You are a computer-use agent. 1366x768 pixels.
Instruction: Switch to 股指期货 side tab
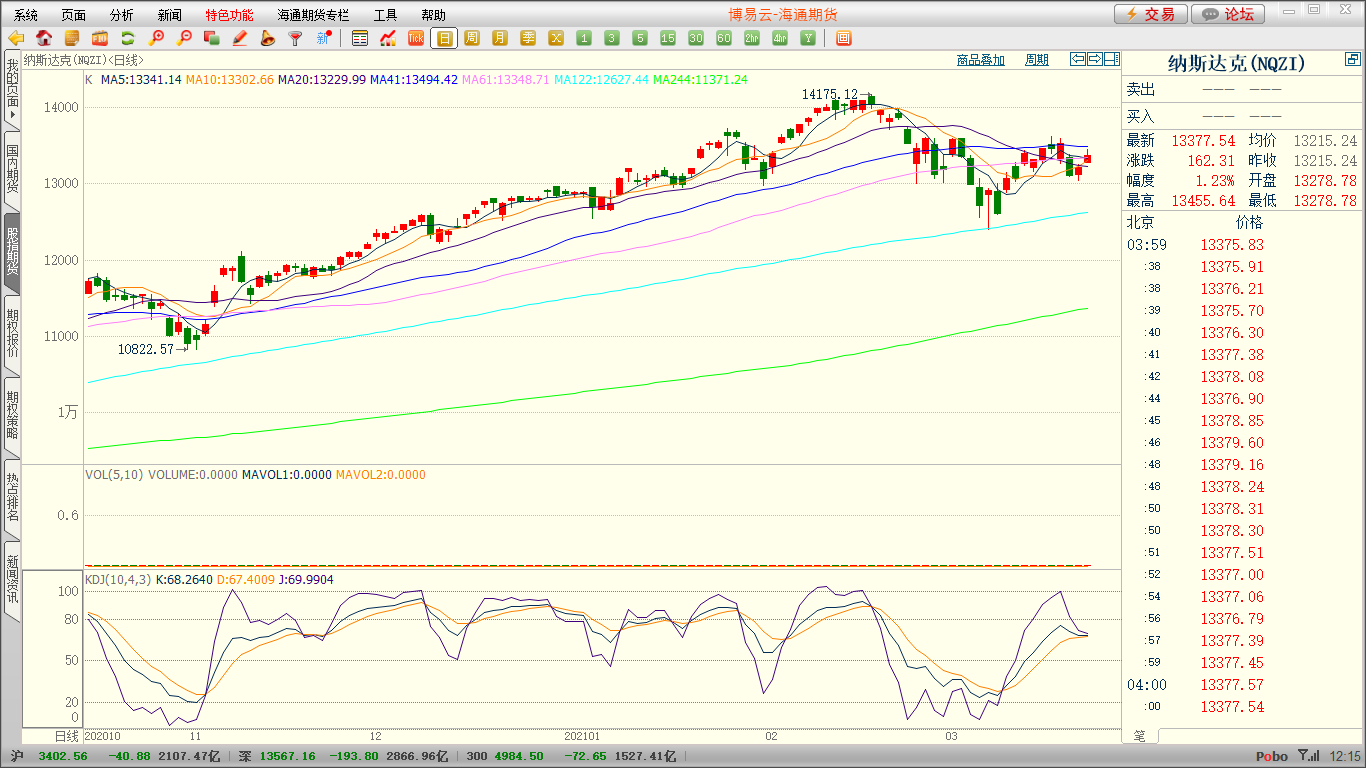pos(12,252)
